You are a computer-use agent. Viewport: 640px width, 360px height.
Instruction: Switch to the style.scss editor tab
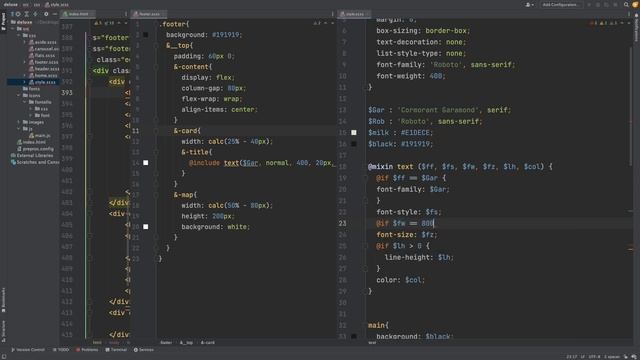pyautogui.click(x=353, y=14)
